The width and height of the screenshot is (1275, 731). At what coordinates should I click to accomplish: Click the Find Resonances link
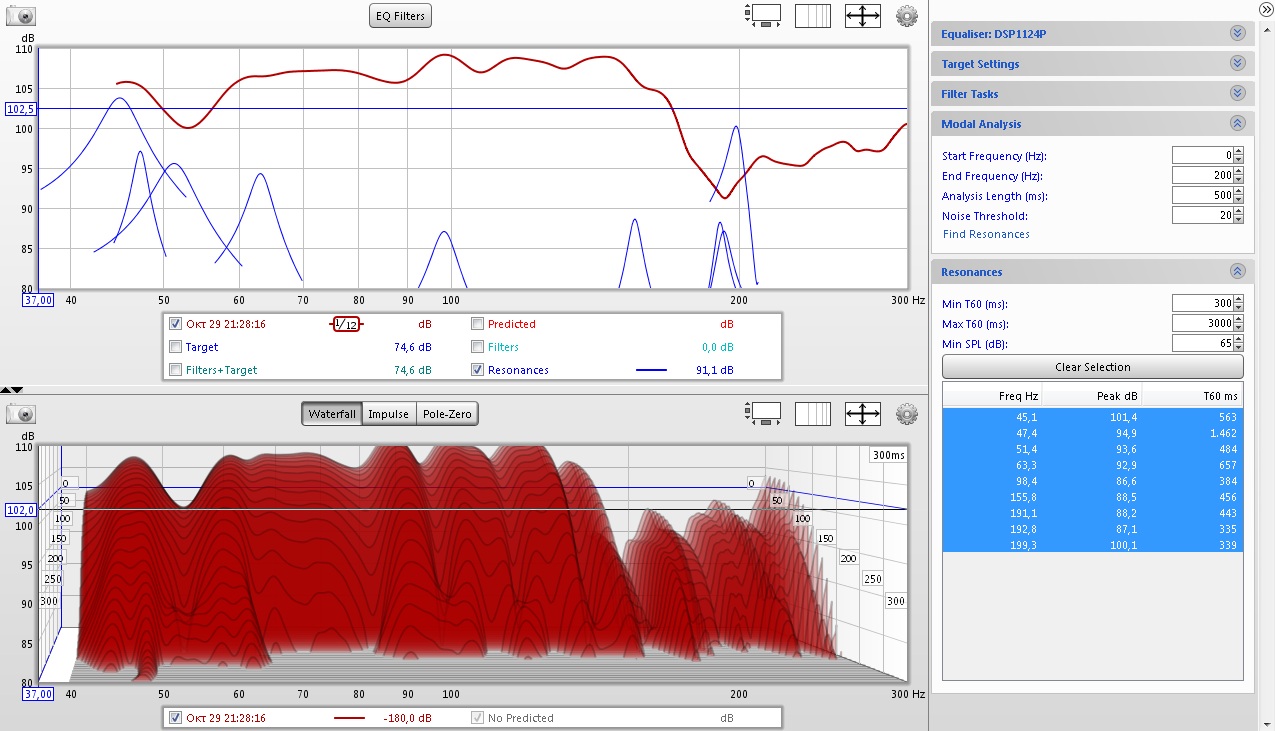(986, 234)
